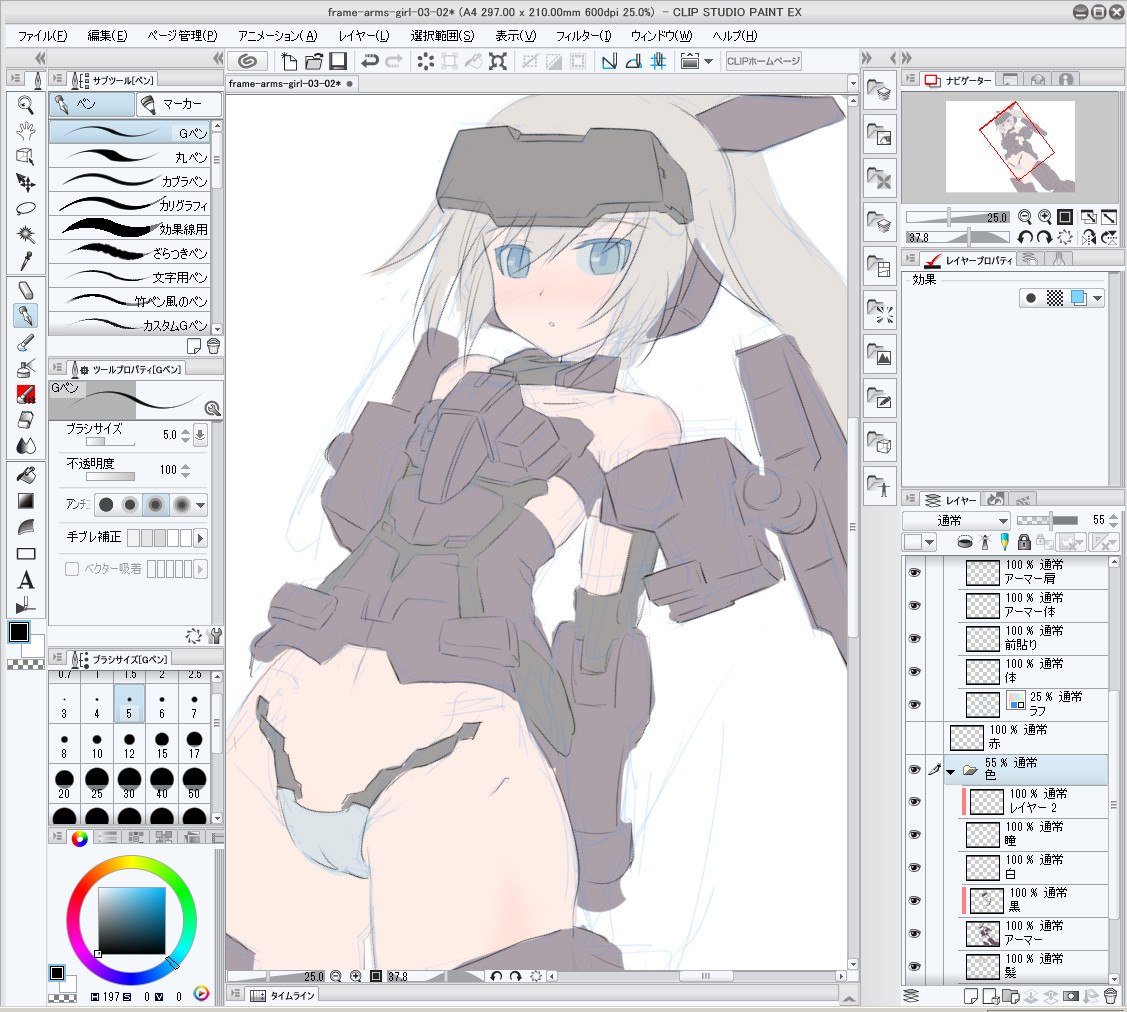
Task: Choose the カブラペン sub tool
Action: pyautogui.click(x=130, y=180)
